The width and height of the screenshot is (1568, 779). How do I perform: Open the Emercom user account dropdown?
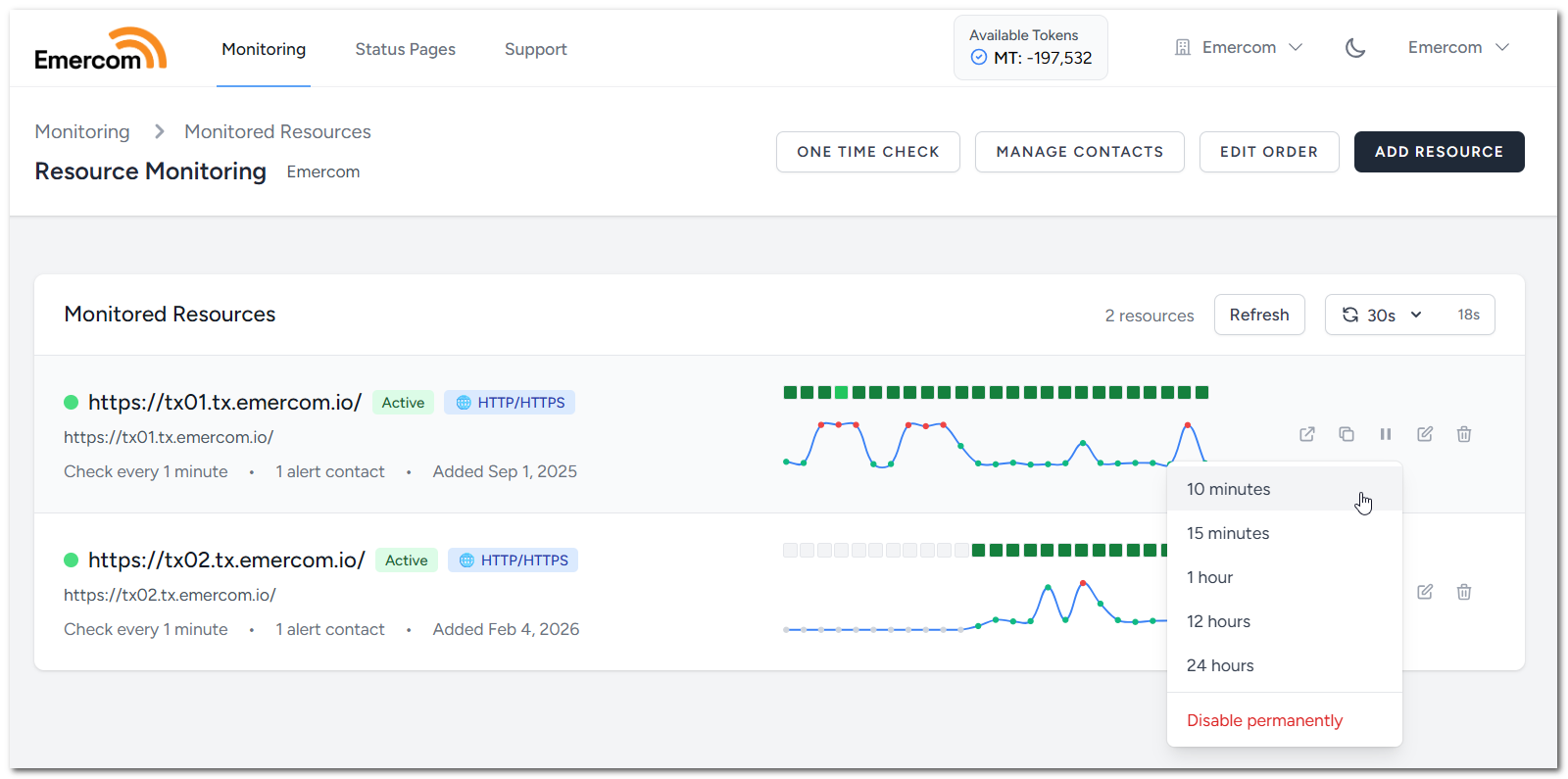(x=1458, y=47)
